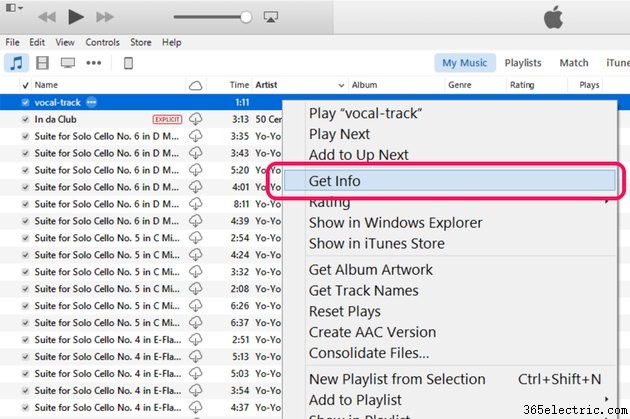Switch to the Playlists tab
This screenshot has height=419, width=630.
point(523,63)
